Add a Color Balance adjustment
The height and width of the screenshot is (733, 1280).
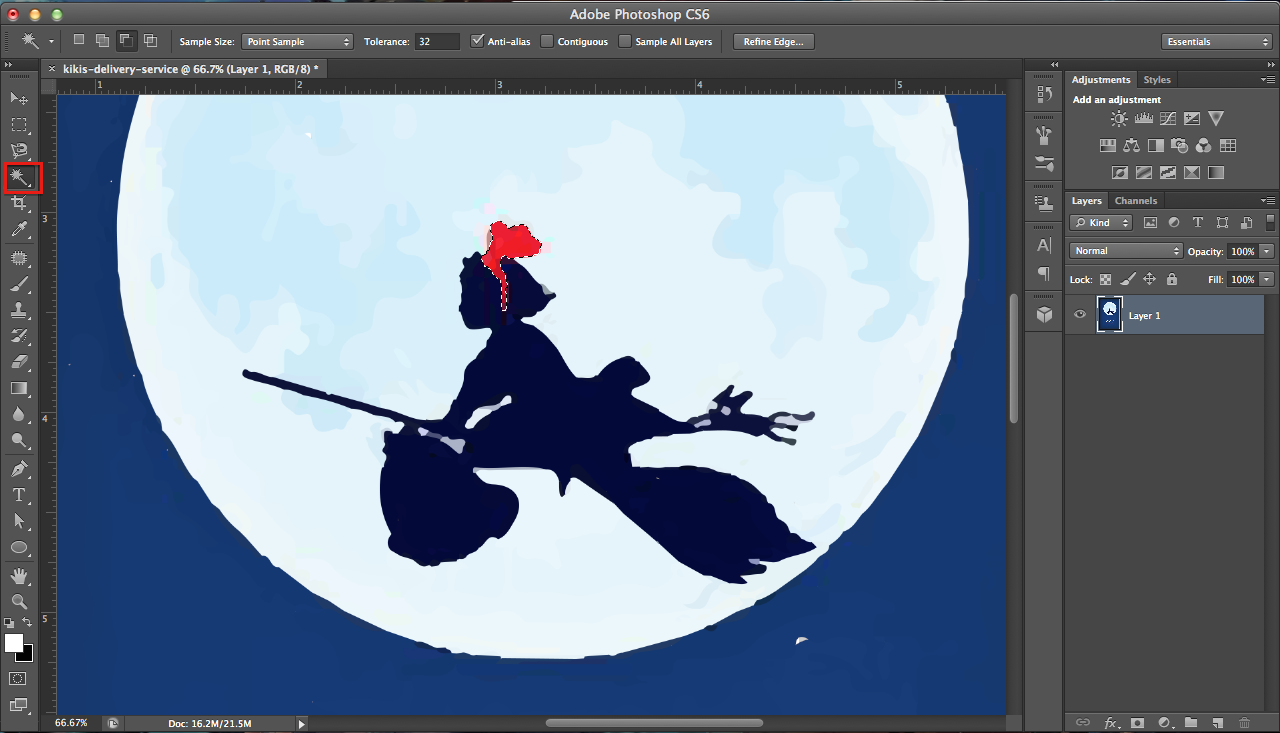1132,146
